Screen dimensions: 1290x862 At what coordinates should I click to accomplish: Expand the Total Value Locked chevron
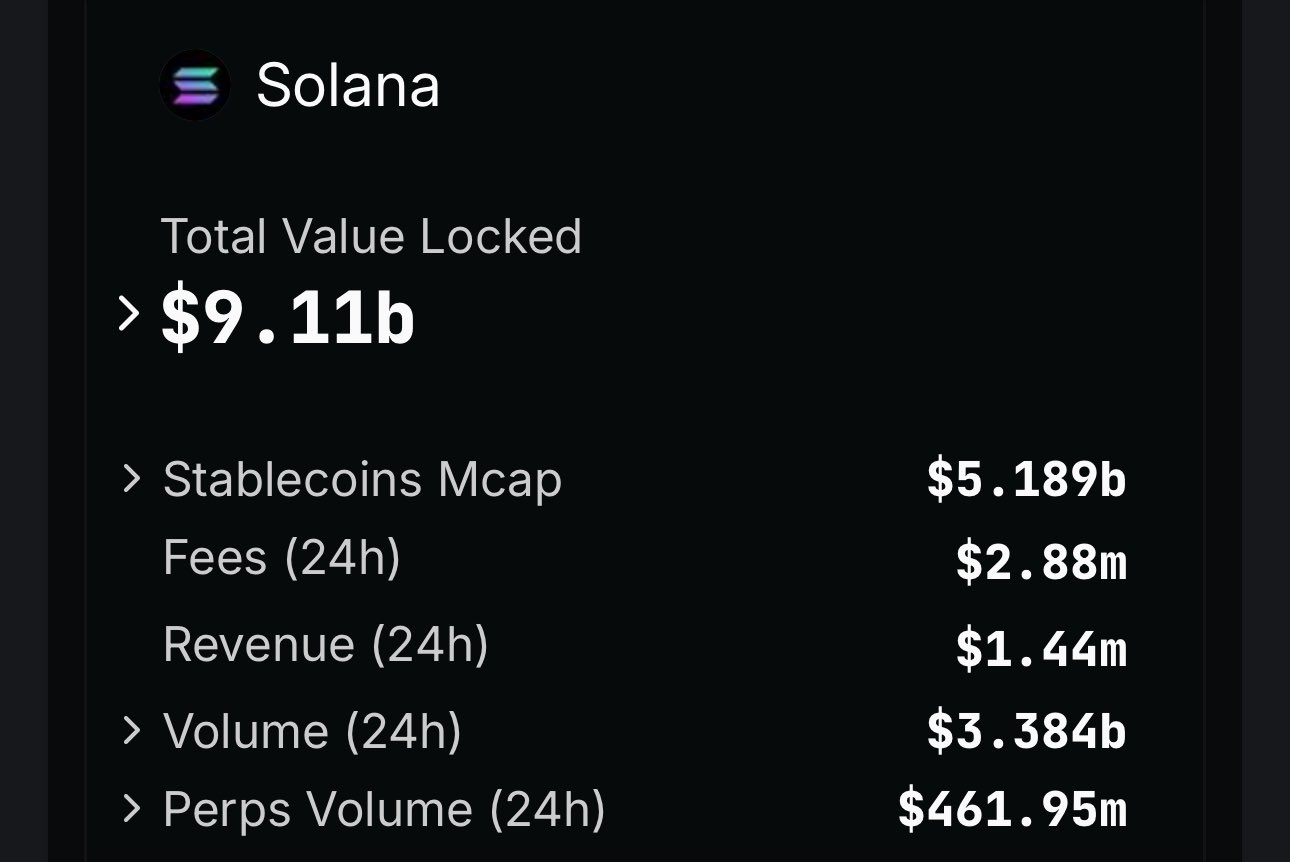coord(129,314)
